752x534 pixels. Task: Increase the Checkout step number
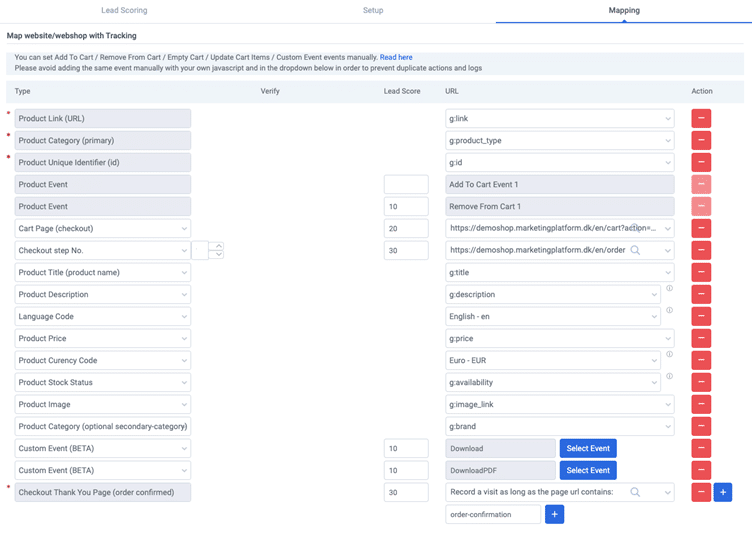pos(219,246)
